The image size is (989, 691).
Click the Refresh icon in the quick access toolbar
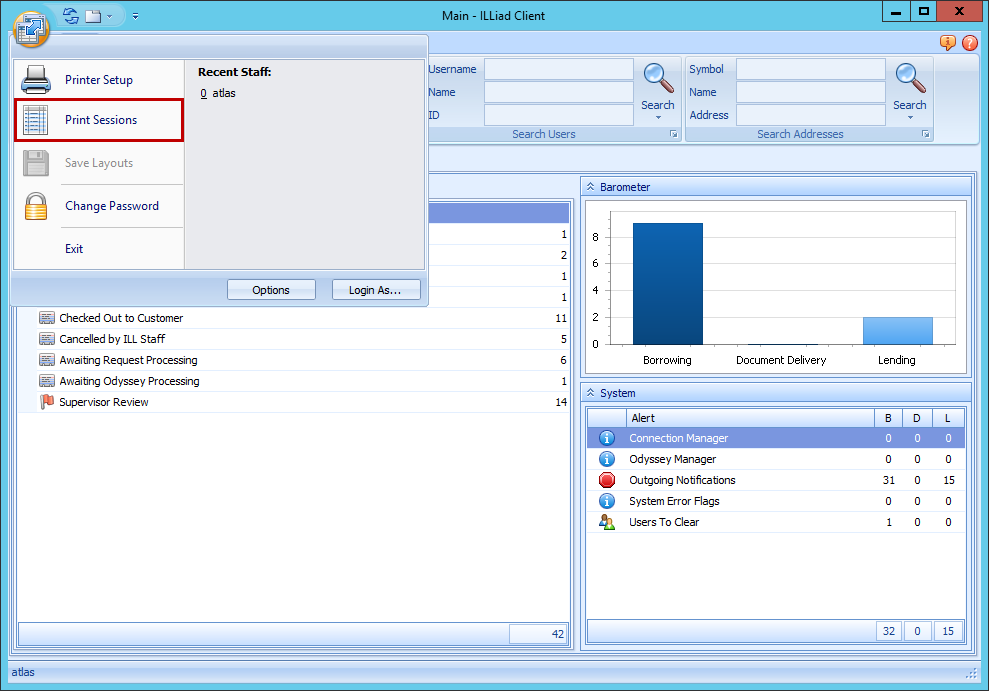[x=70, y=15]
